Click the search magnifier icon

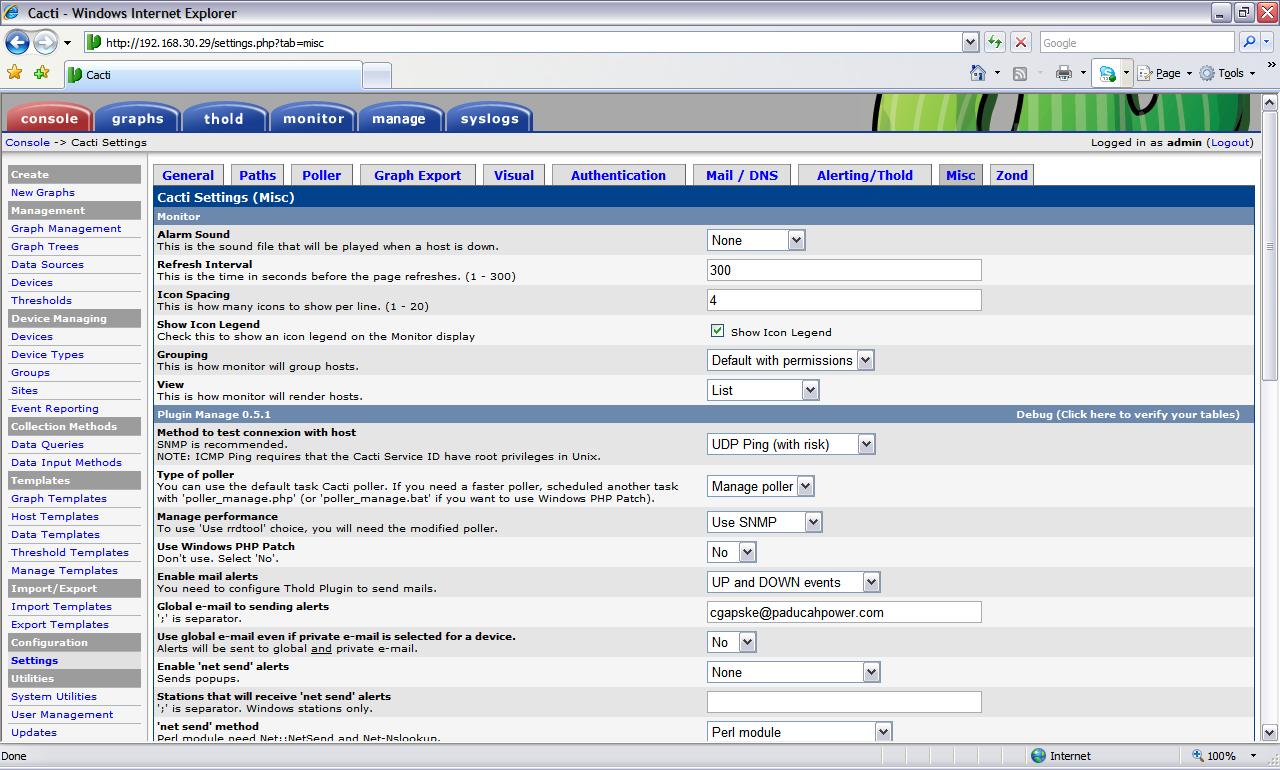[x=1248, y=42]
